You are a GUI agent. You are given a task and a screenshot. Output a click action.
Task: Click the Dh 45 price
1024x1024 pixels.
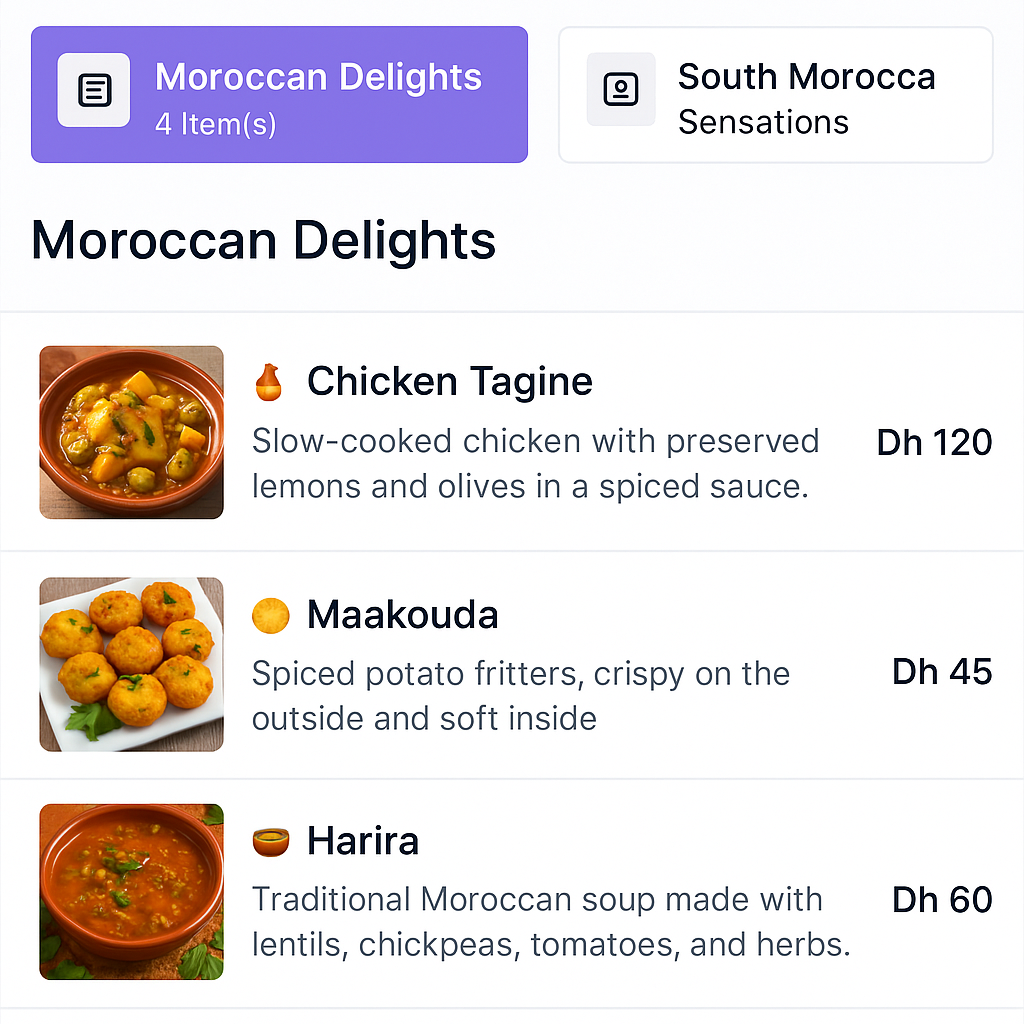(942, 672)
